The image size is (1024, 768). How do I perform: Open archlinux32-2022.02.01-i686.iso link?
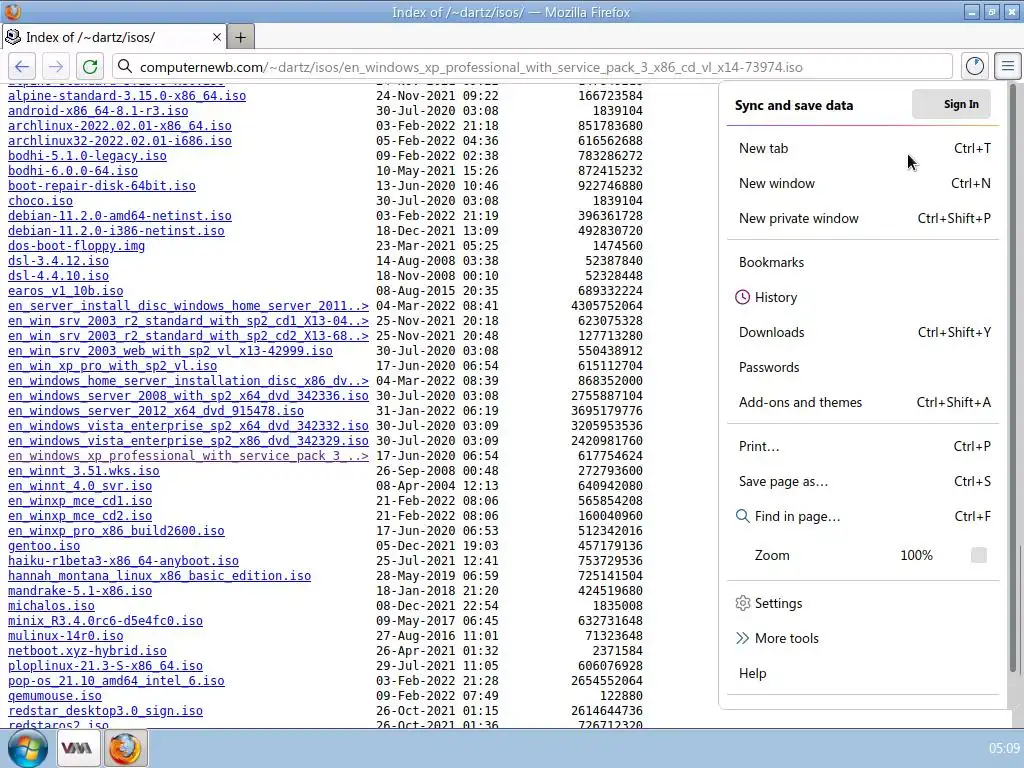coord(120,141)
